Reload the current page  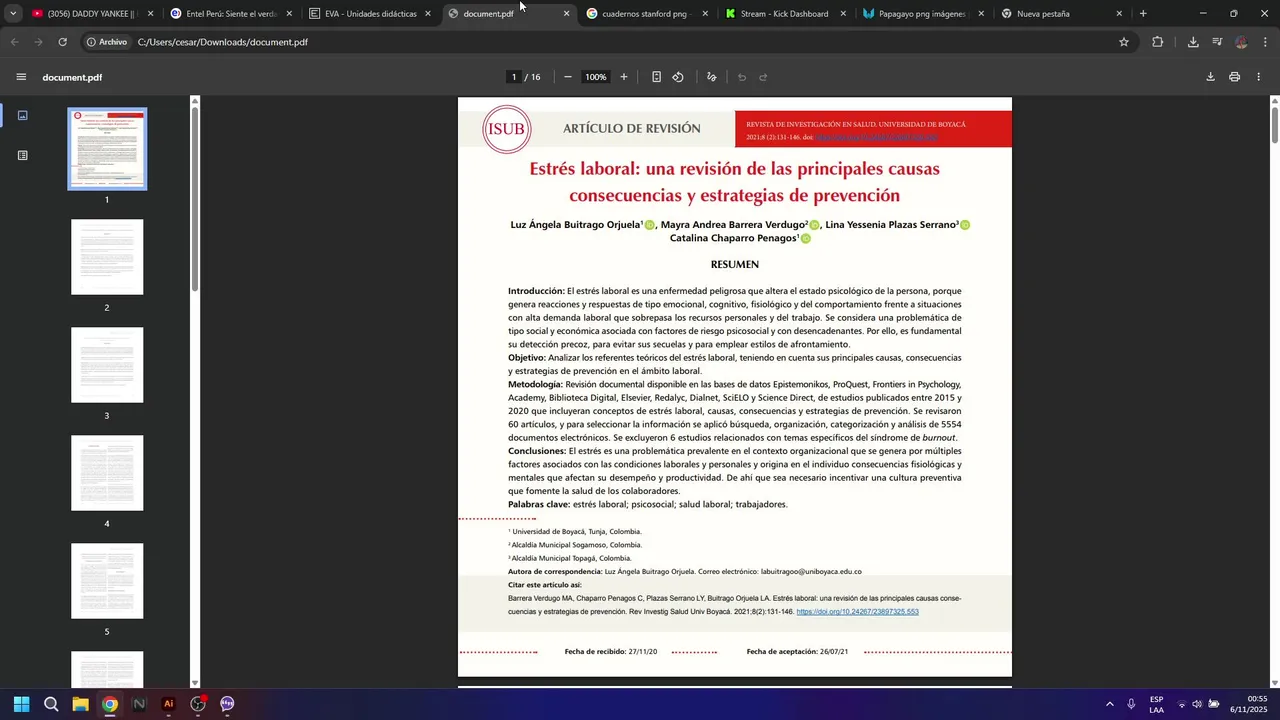tap(63, 42)
